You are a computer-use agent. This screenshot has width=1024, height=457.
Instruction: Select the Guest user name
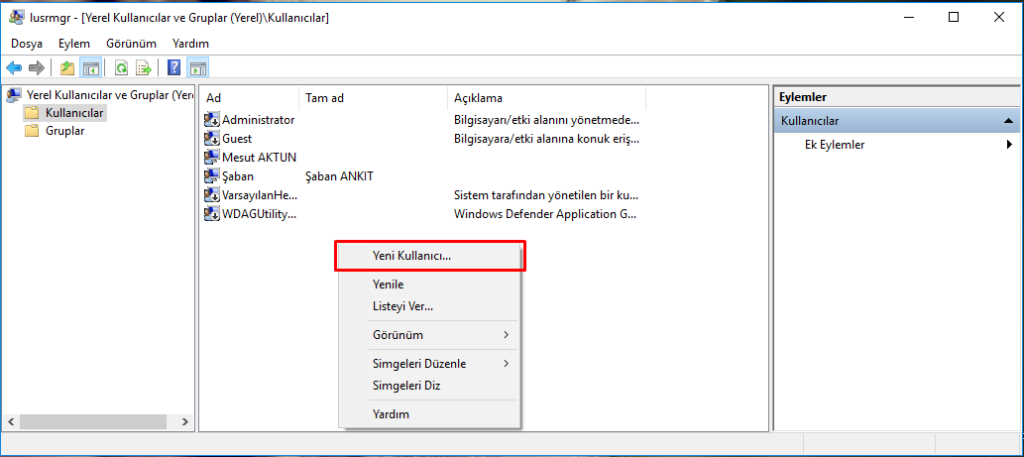tap(237, 138)
